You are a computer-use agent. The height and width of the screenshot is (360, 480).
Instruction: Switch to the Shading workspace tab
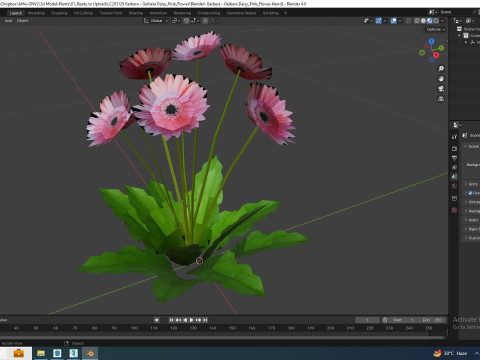(136, 13)
